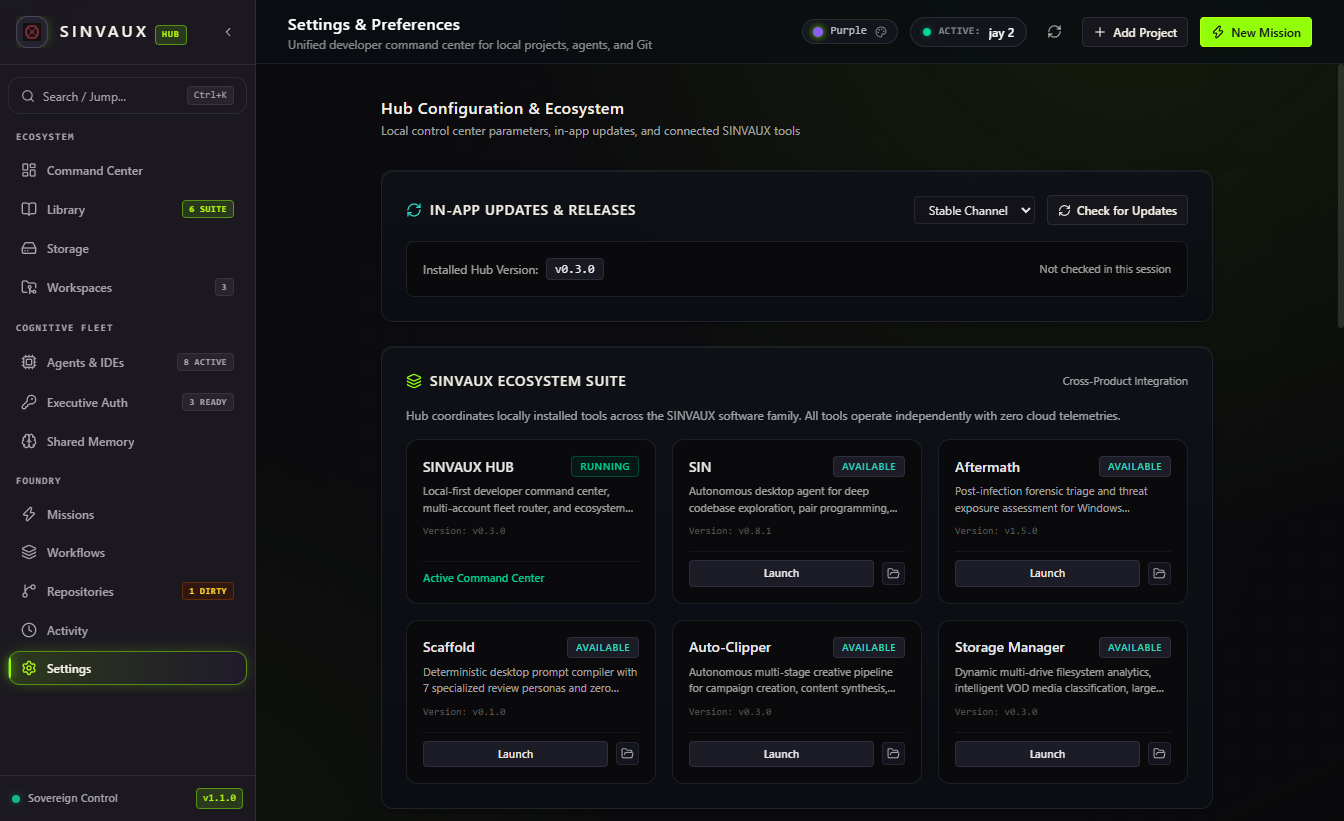This screenshot has width=1344, height=821.
Task: Click the palette icon beside Purple
Action: (x=881, y=32)
